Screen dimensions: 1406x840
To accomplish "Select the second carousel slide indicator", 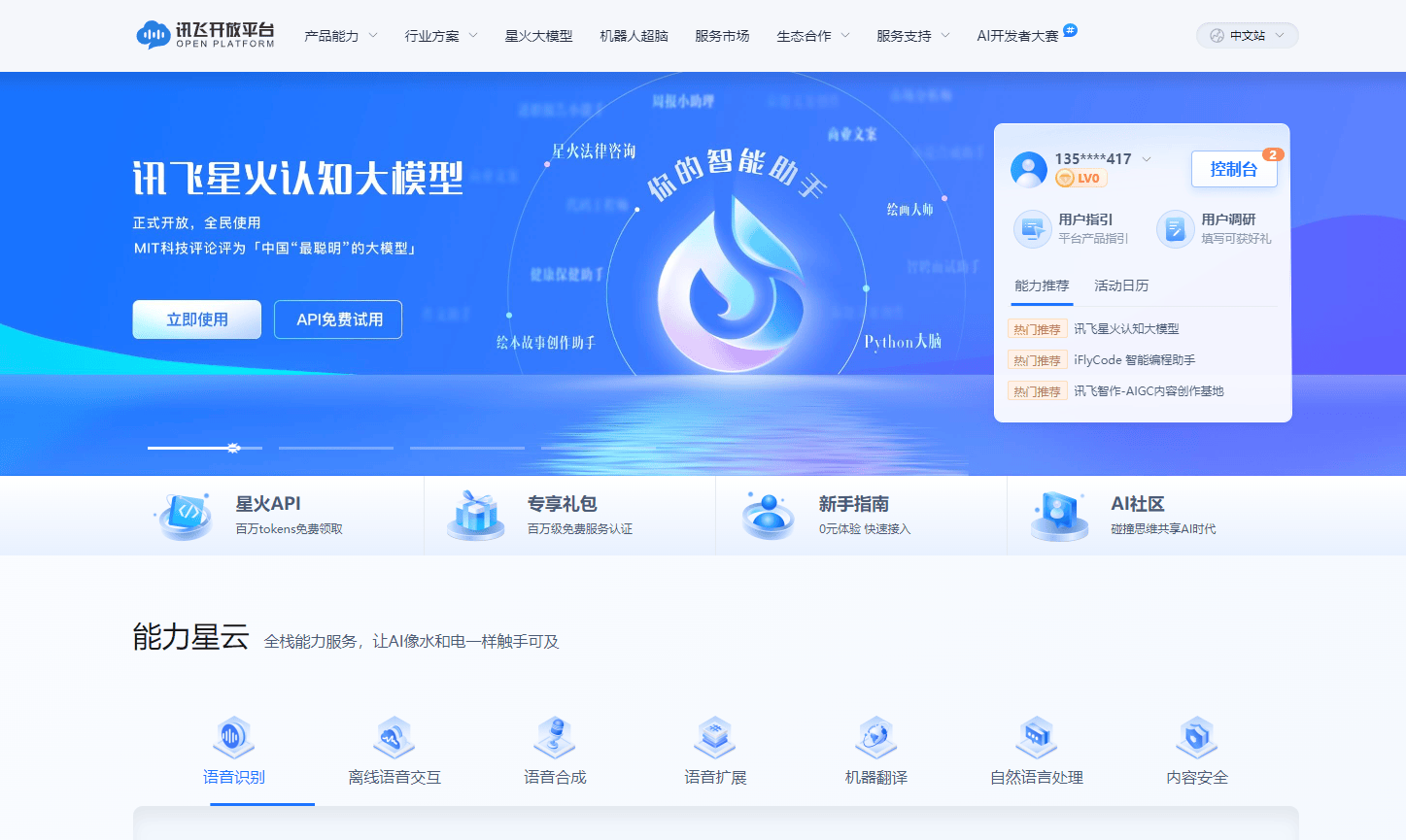I will click(336, 448).
